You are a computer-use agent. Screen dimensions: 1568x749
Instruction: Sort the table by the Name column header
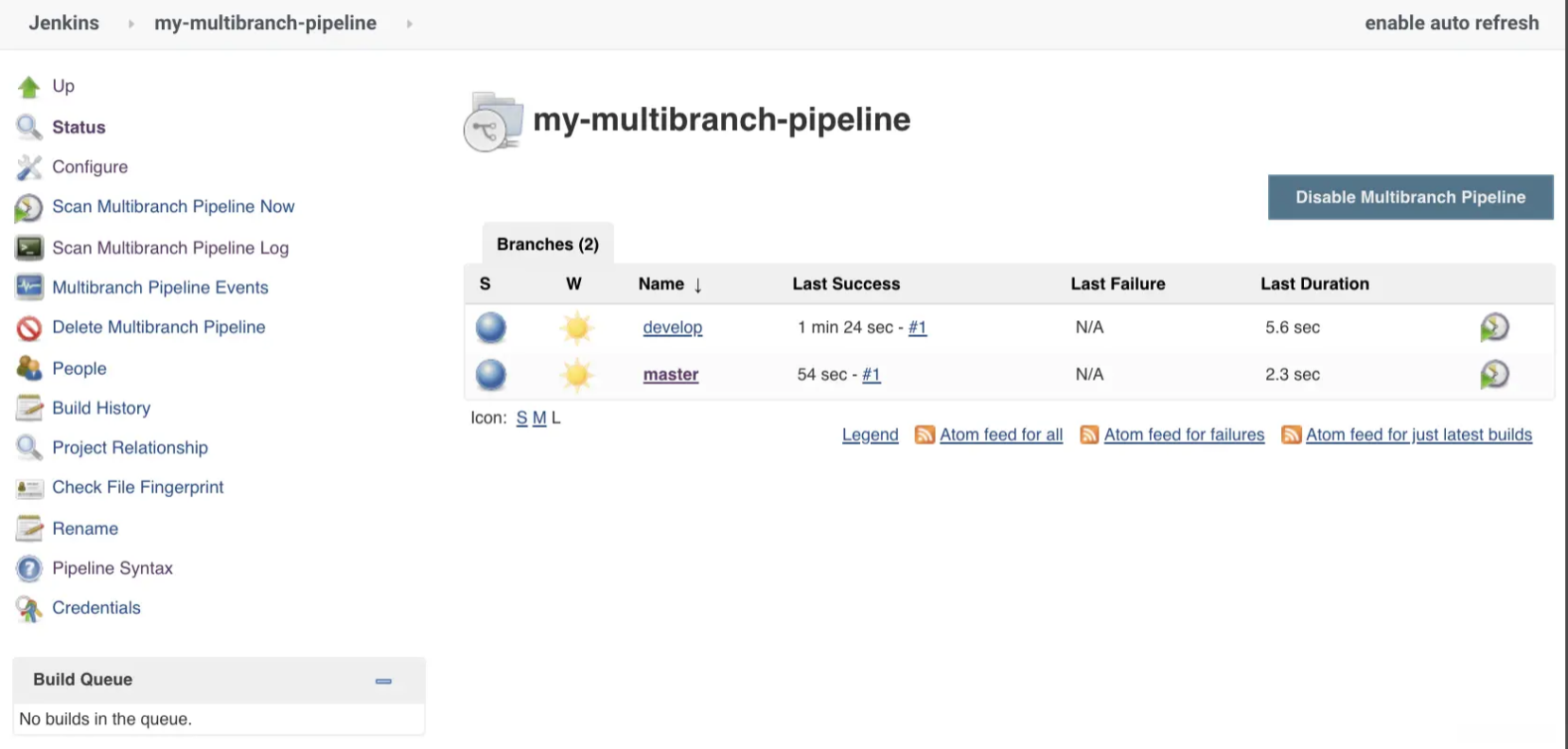click(x=661, y=284)
